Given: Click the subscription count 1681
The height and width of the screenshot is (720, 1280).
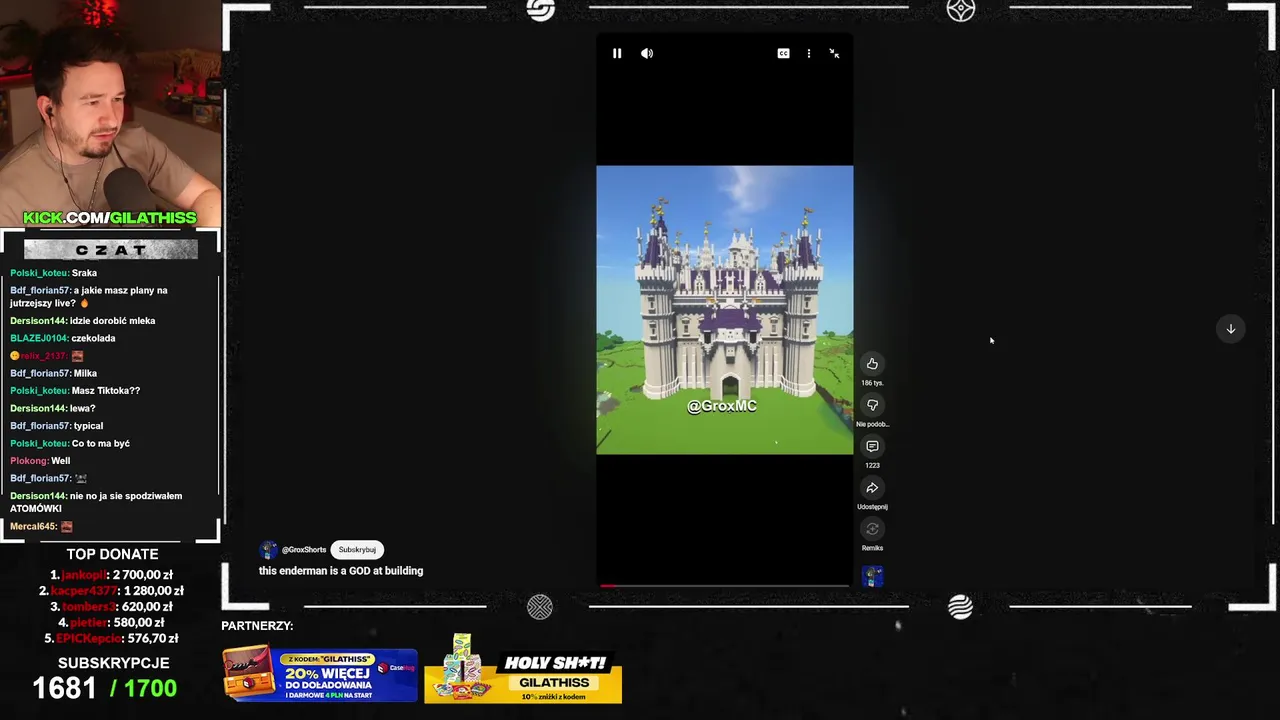Looking at the screenshot, I should [x=65, y=688].
